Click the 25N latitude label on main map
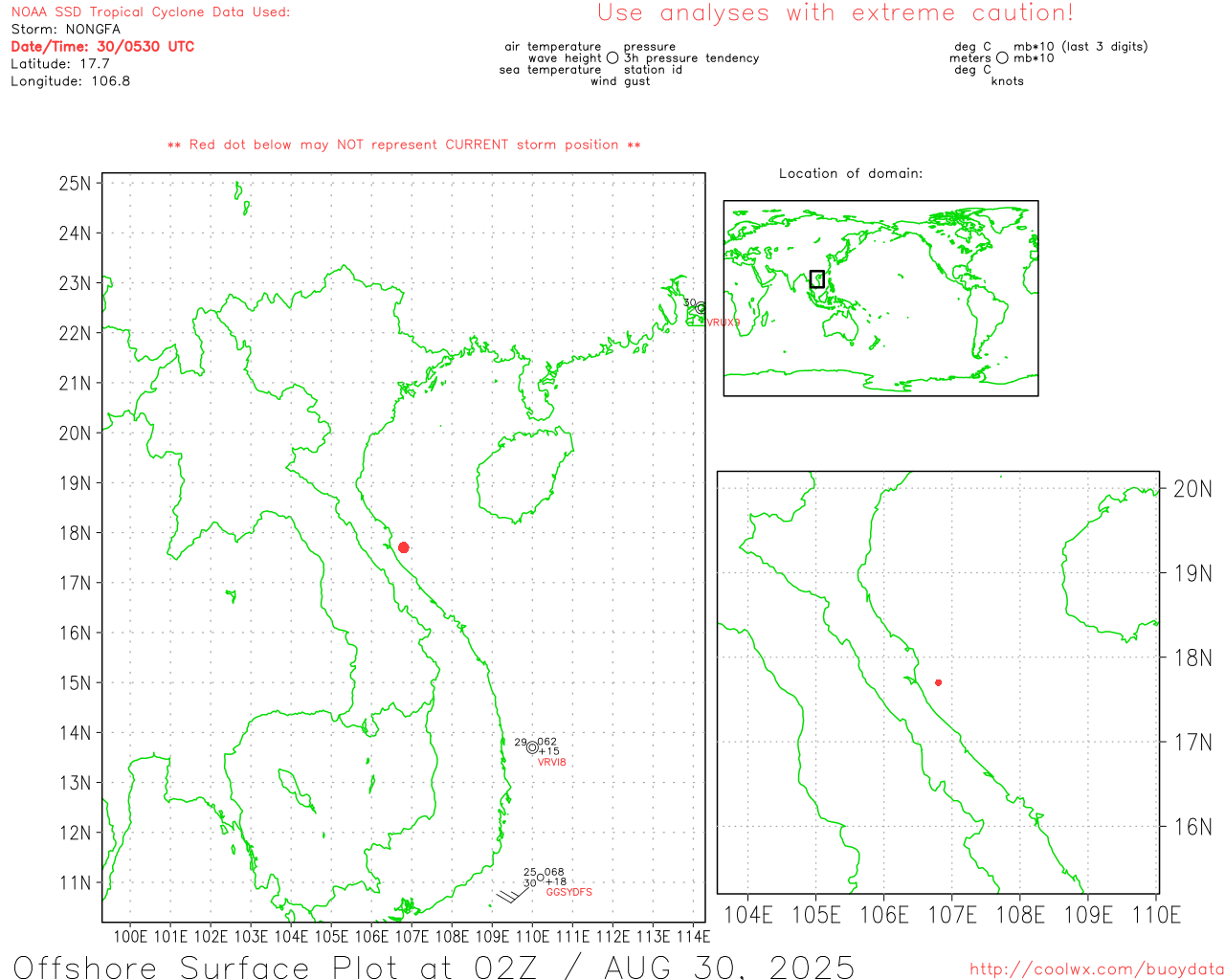1225x980 pixels. tap(75, 183)
